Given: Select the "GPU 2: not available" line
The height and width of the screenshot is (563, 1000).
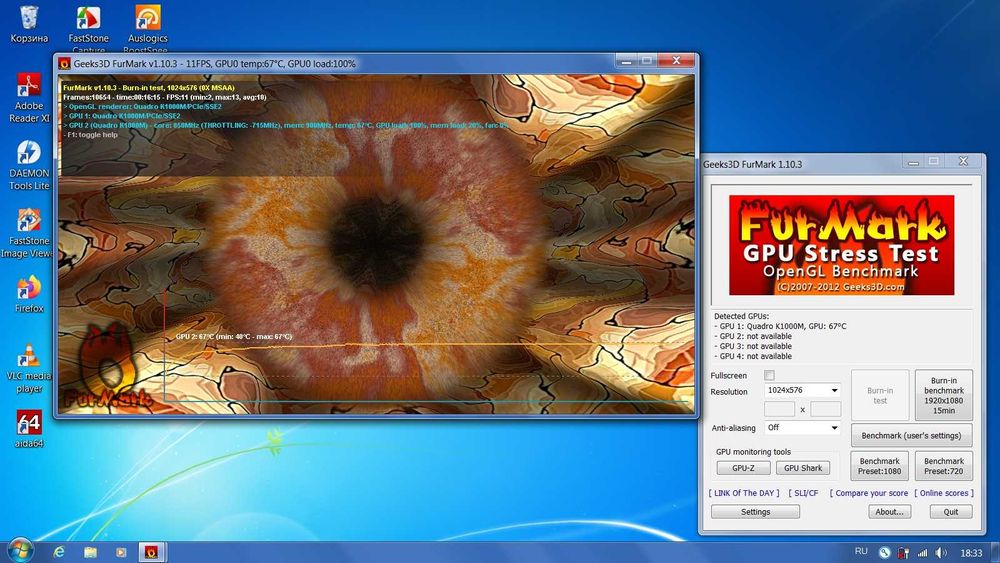Looking at the screenshot, I should [x=753, y=336].
